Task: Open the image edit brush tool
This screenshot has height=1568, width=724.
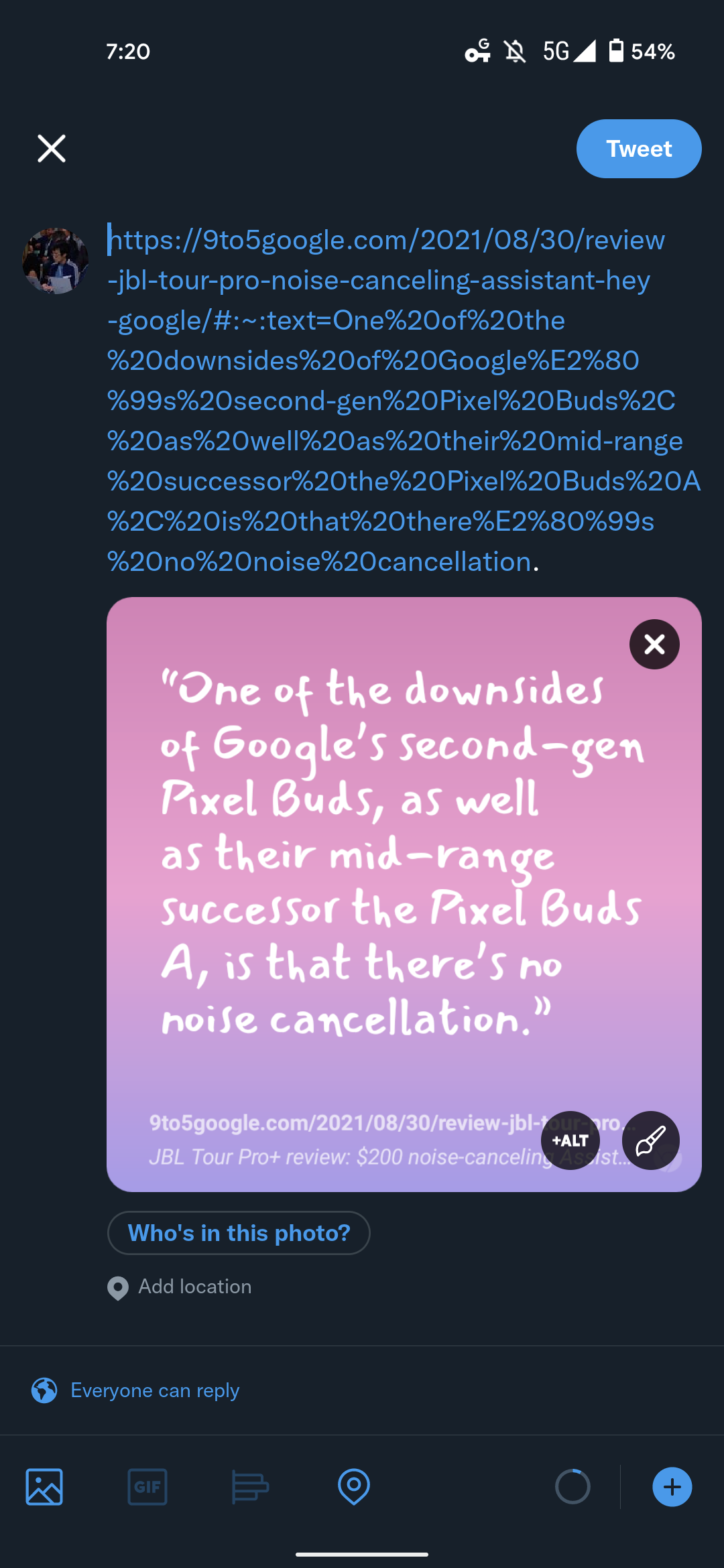Action: (650, 1140)
